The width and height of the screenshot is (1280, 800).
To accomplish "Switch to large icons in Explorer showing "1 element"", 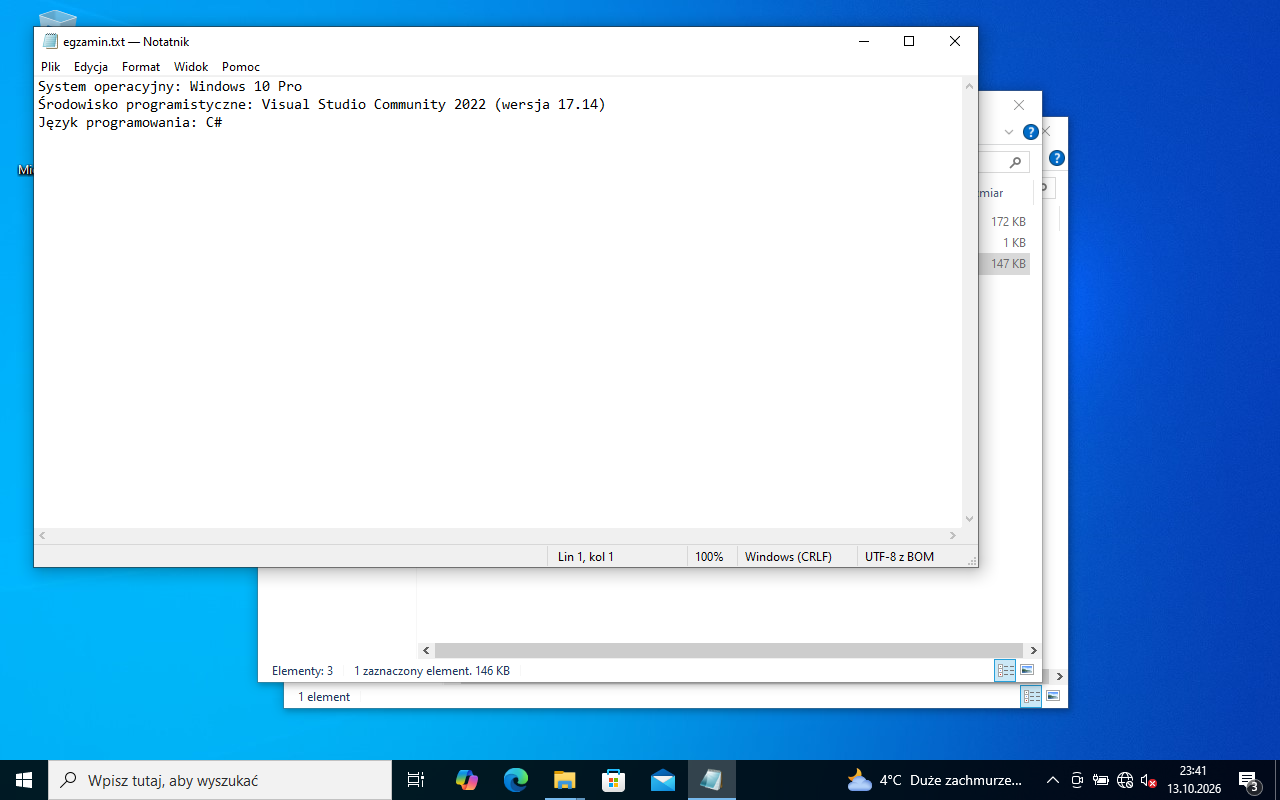I will 1053,697.
